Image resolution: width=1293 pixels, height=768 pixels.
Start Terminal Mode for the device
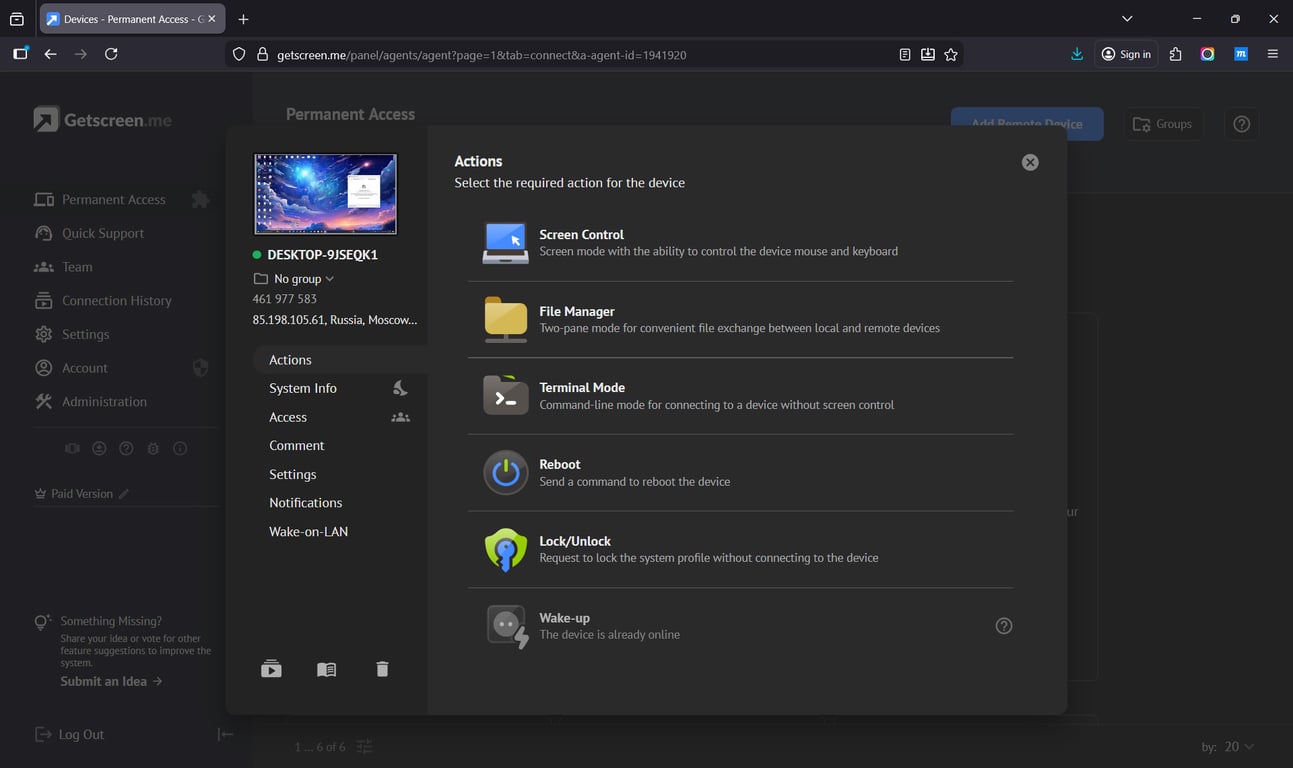(x=582, y=395)
